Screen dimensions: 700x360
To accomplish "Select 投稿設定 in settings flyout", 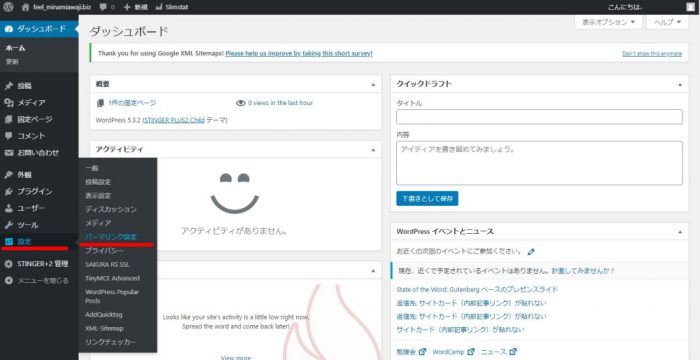I will (x=98, y=182).
